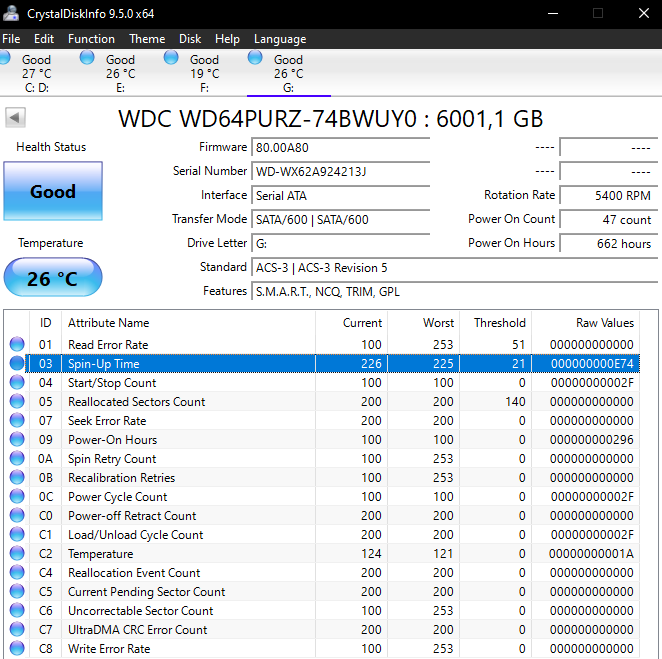Click the Power On Count 47 count value
662x659 pixels.
click(x=608, y=220)
